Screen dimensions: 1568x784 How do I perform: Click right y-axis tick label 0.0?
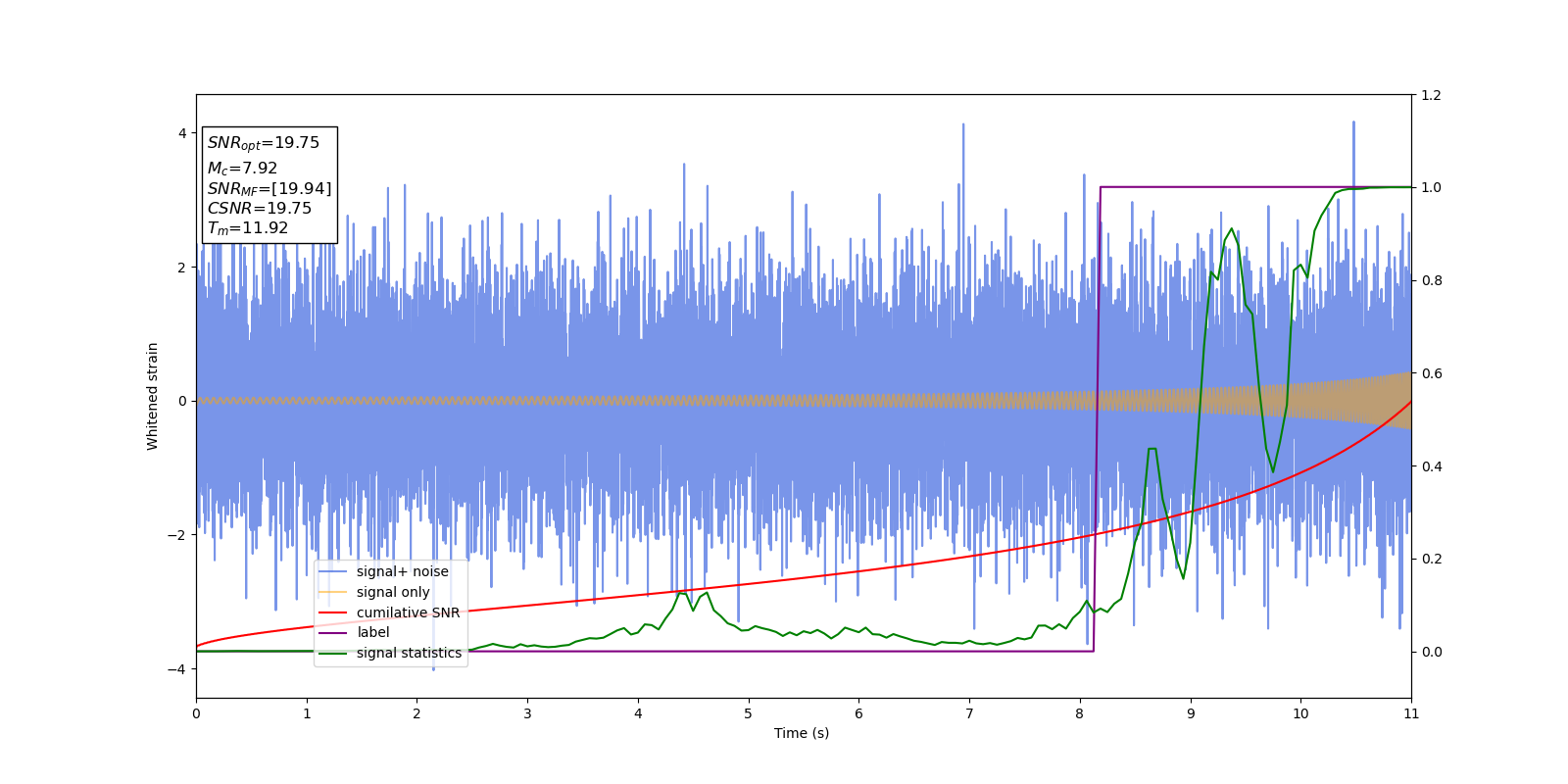click(1431, 652)
